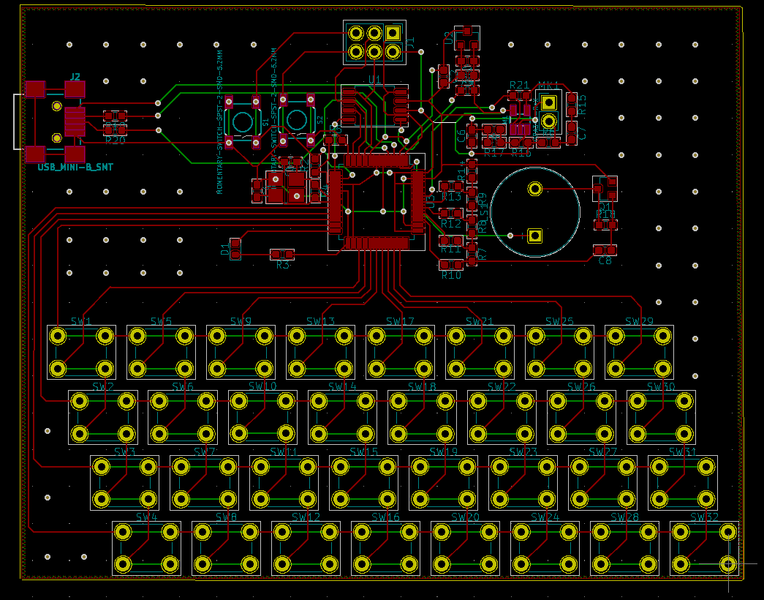
Task: Select the USB_MINI-B_SMT connector J2
Action: point(54,121)
